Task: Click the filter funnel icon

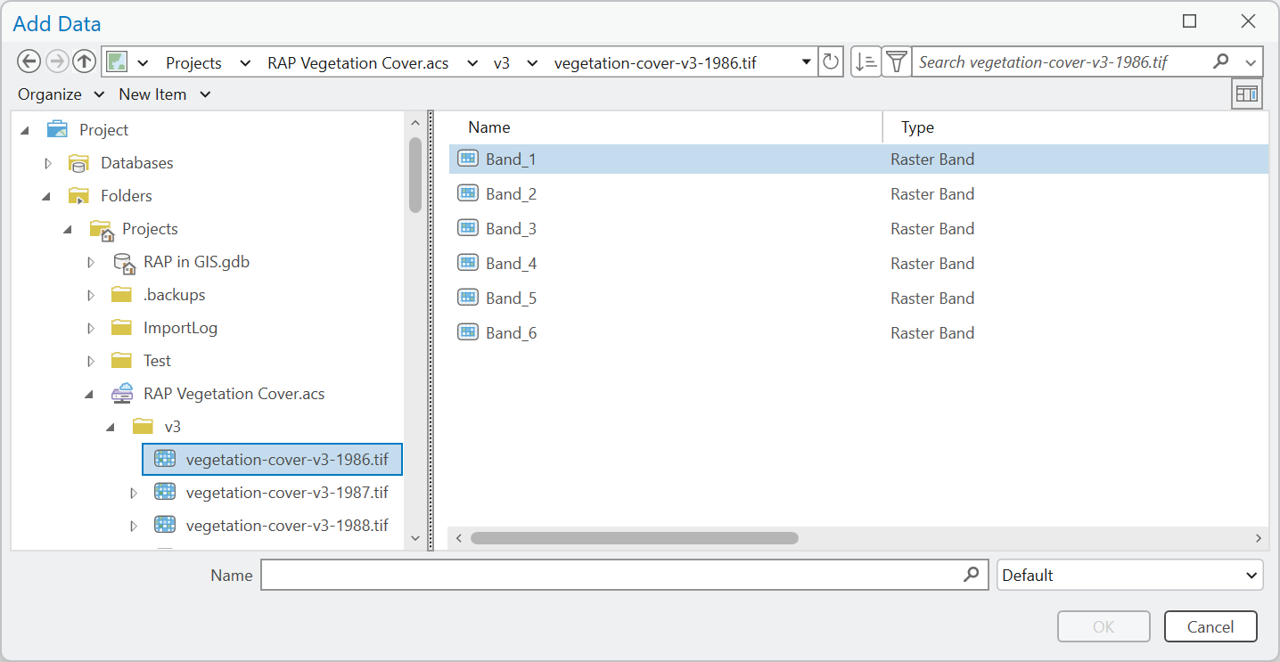Action: [897, 62]
